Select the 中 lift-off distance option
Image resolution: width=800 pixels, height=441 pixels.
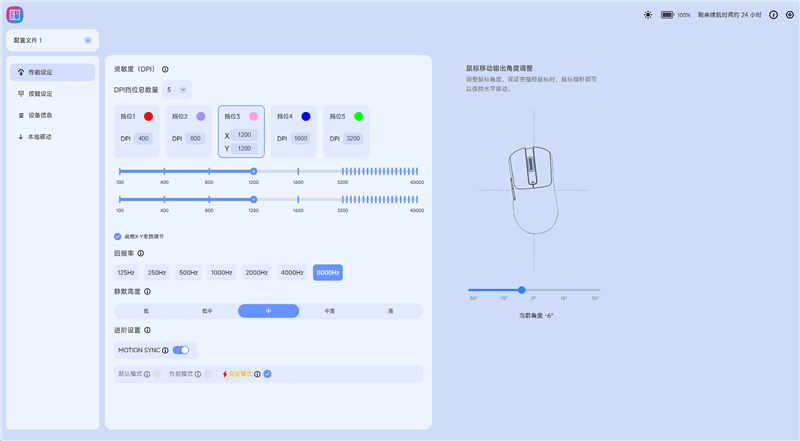point(268,311)
